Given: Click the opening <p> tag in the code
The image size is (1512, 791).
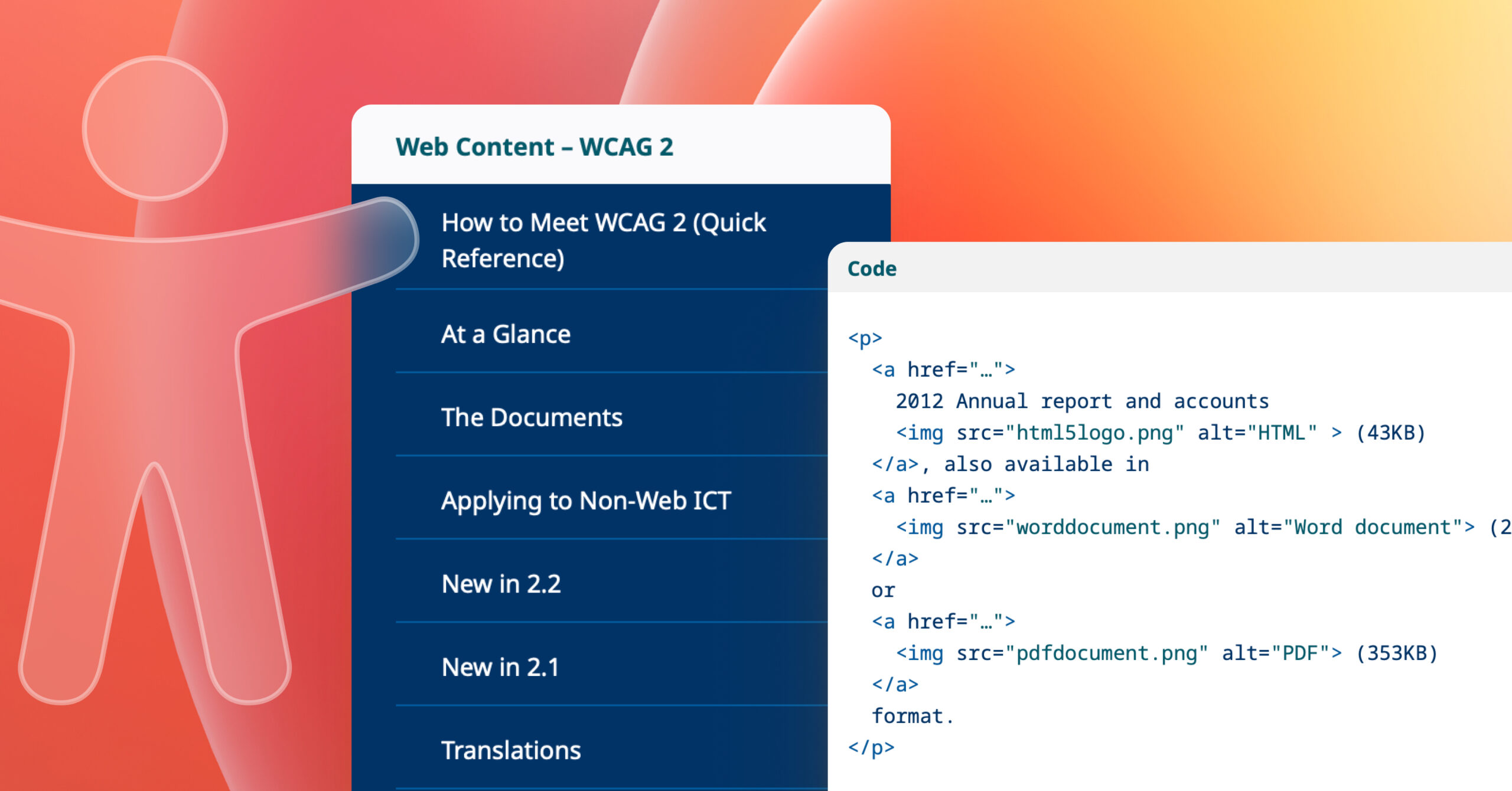Looking at the screenshot, I should (865, 338).
